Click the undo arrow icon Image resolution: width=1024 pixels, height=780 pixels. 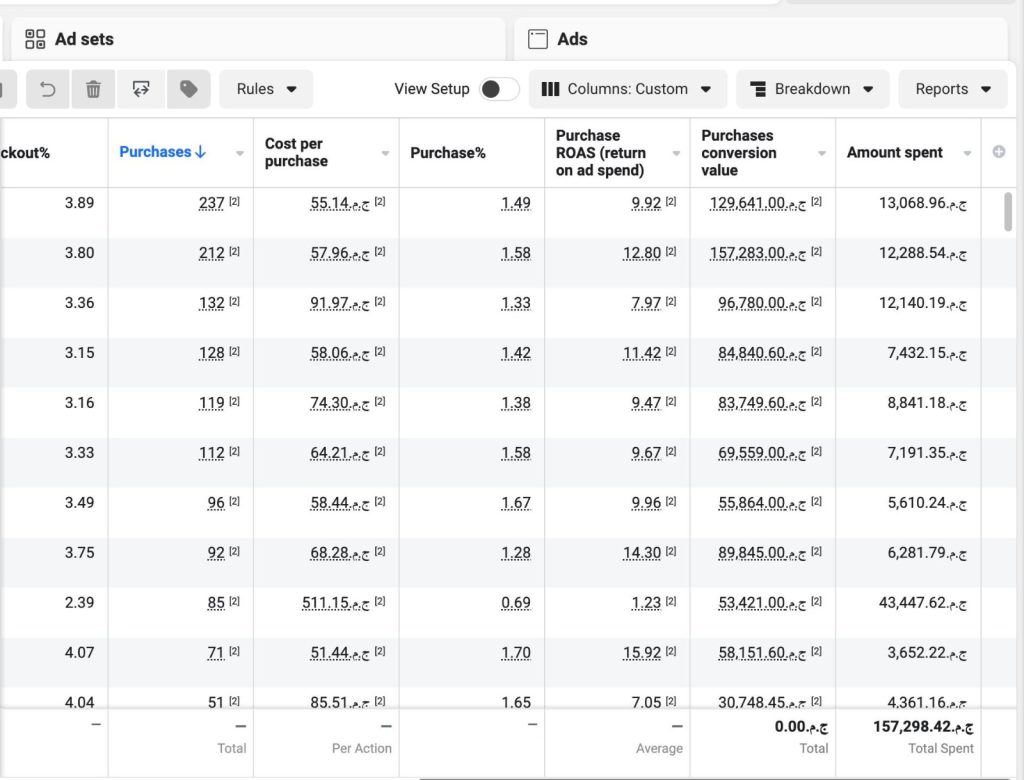(x=47, y=89)
